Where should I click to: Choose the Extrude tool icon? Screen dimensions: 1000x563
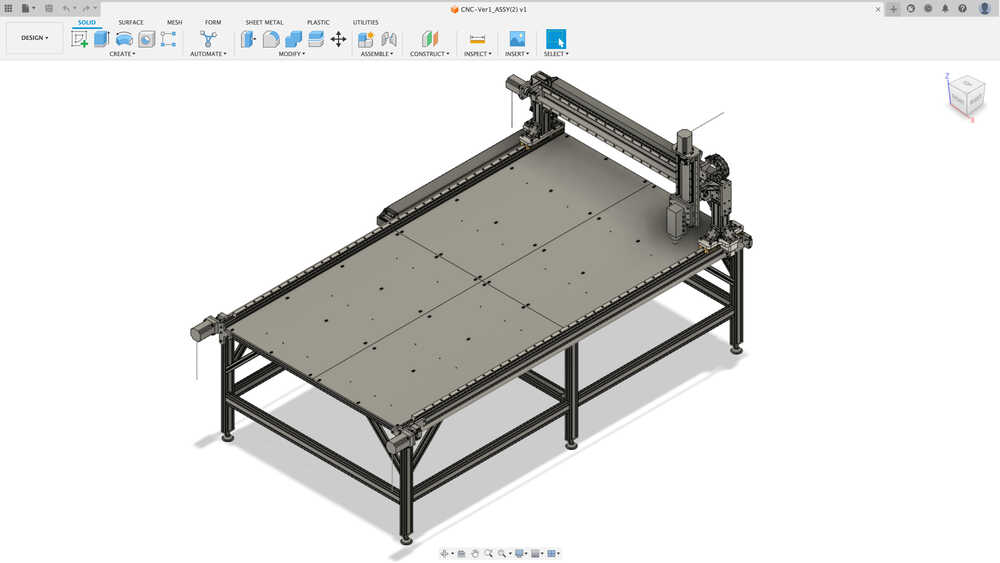(101, 39)
